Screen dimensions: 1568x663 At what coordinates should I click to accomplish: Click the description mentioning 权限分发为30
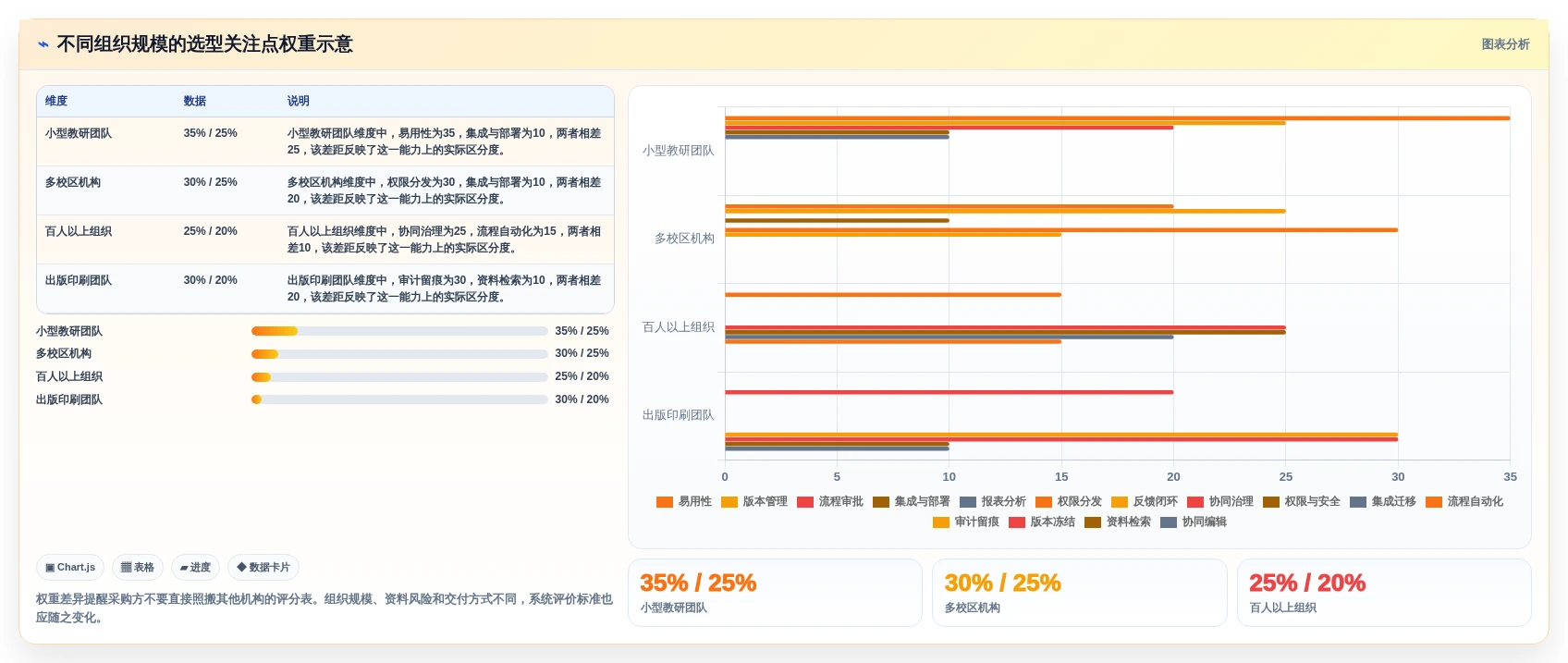pyautogui.click(x=444, y=190)
